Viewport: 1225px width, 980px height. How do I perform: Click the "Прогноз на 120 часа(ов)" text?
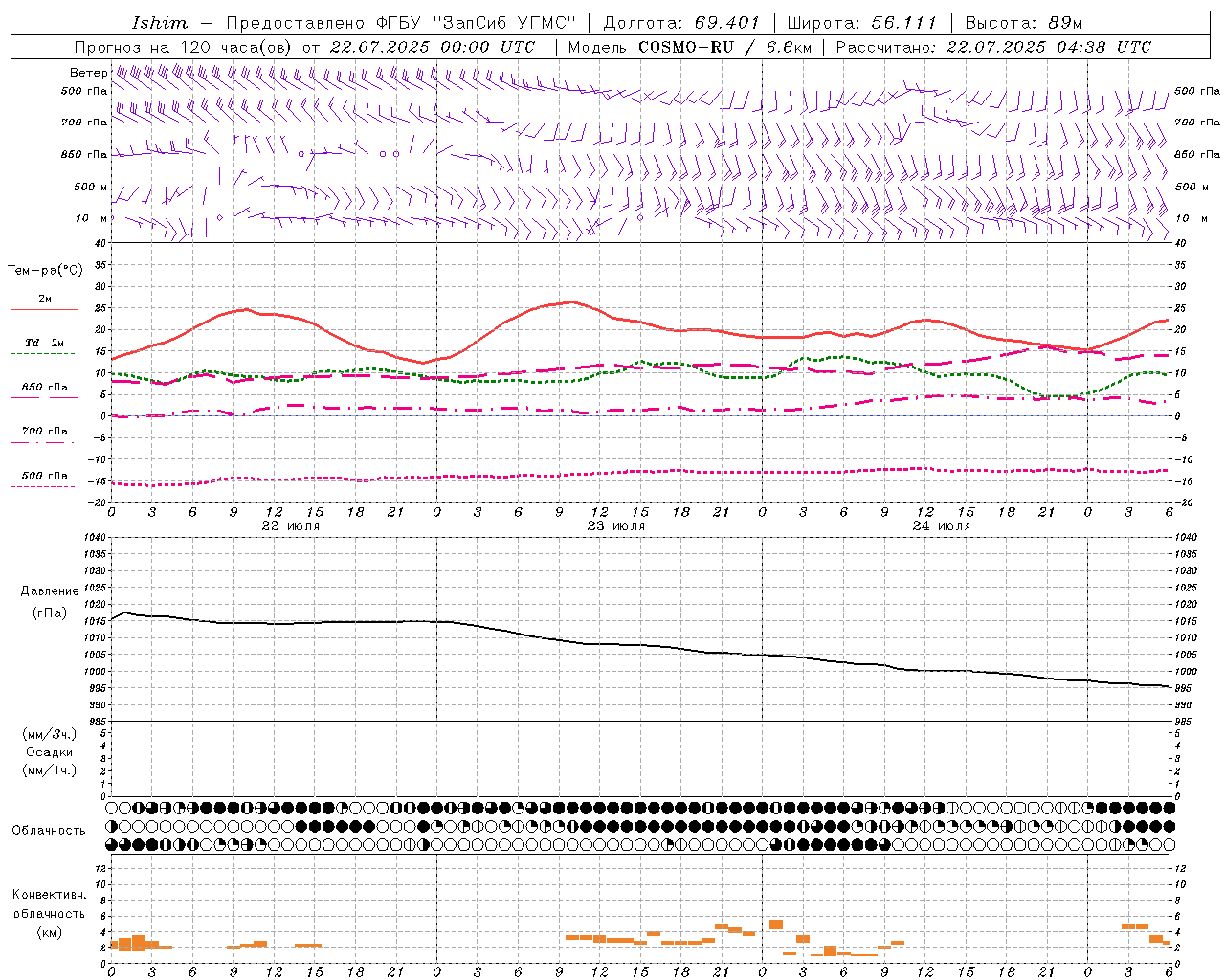[185, 47]
